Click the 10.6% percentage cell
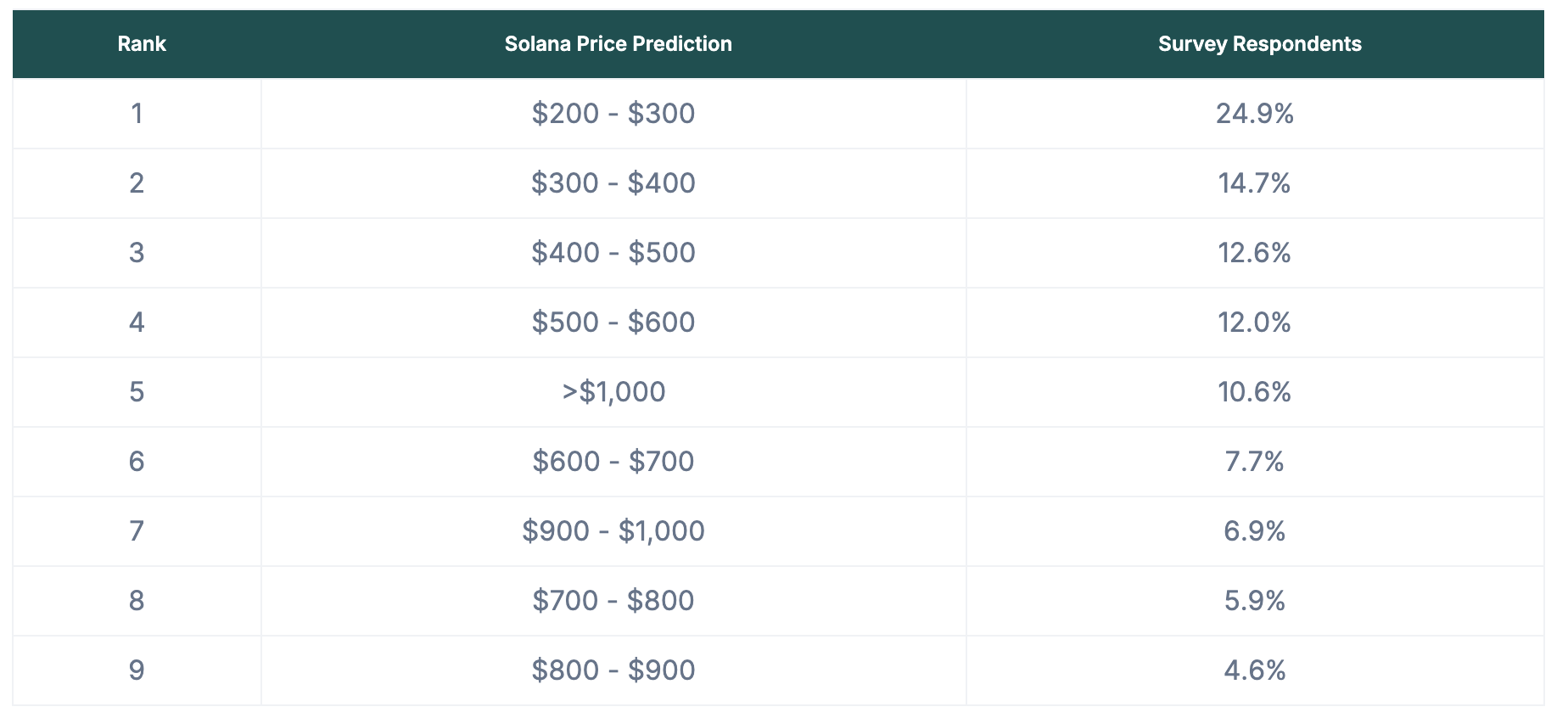 pos(1254,392)
